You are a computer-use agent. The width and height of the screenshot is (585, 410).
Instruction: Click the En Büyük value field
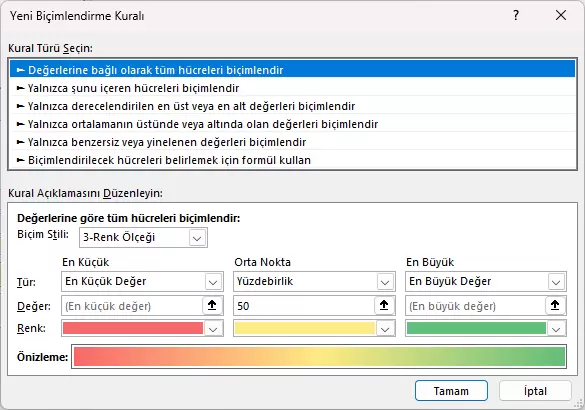point(476,306)
